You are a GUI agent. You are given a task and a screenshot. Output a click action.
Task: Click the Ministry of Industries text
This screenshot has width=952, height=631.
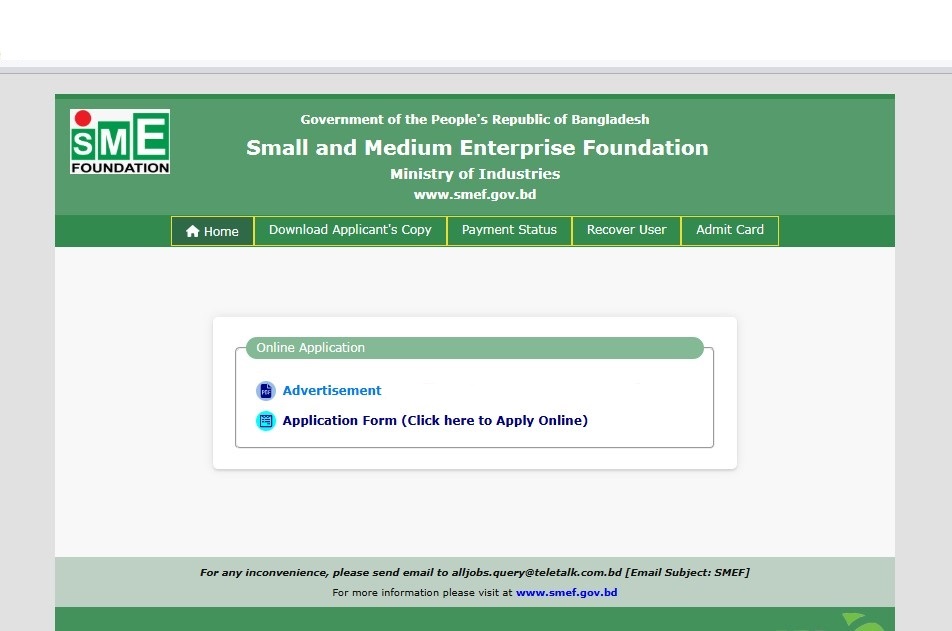(x=475, y=174)
